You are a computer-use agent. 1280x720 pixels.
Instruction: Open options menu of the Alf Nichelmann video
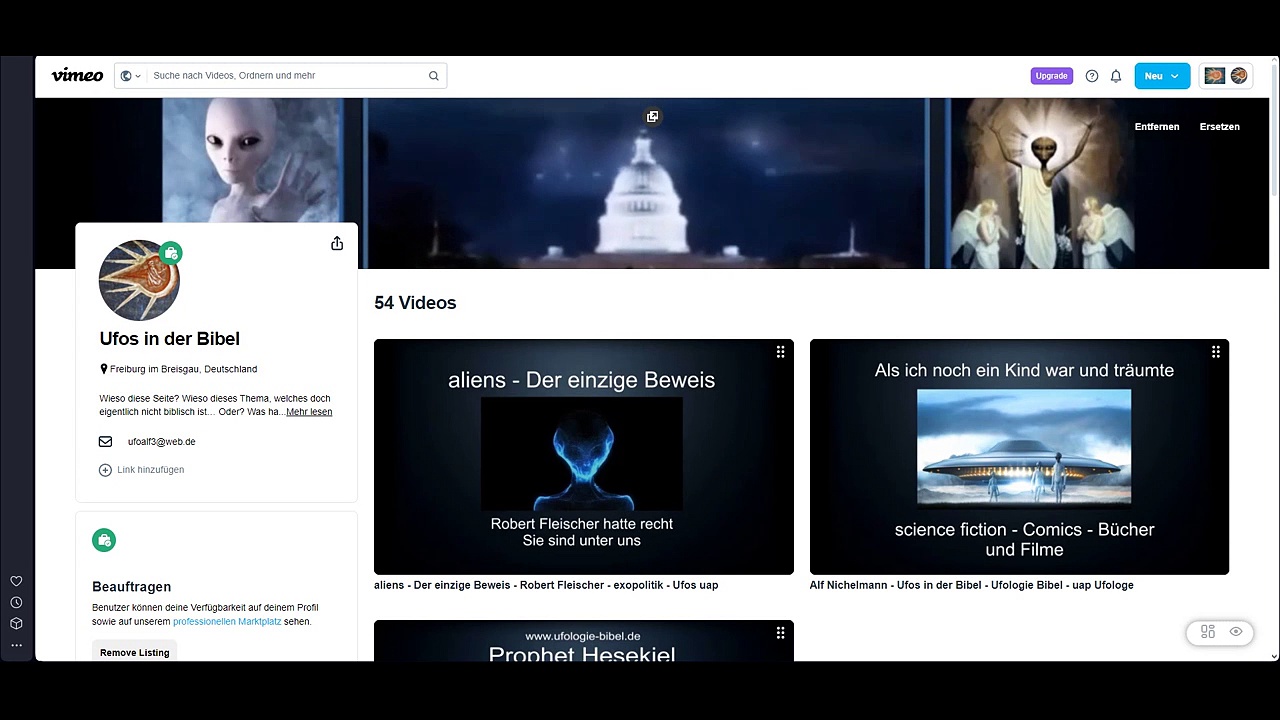click(1216, 352)
